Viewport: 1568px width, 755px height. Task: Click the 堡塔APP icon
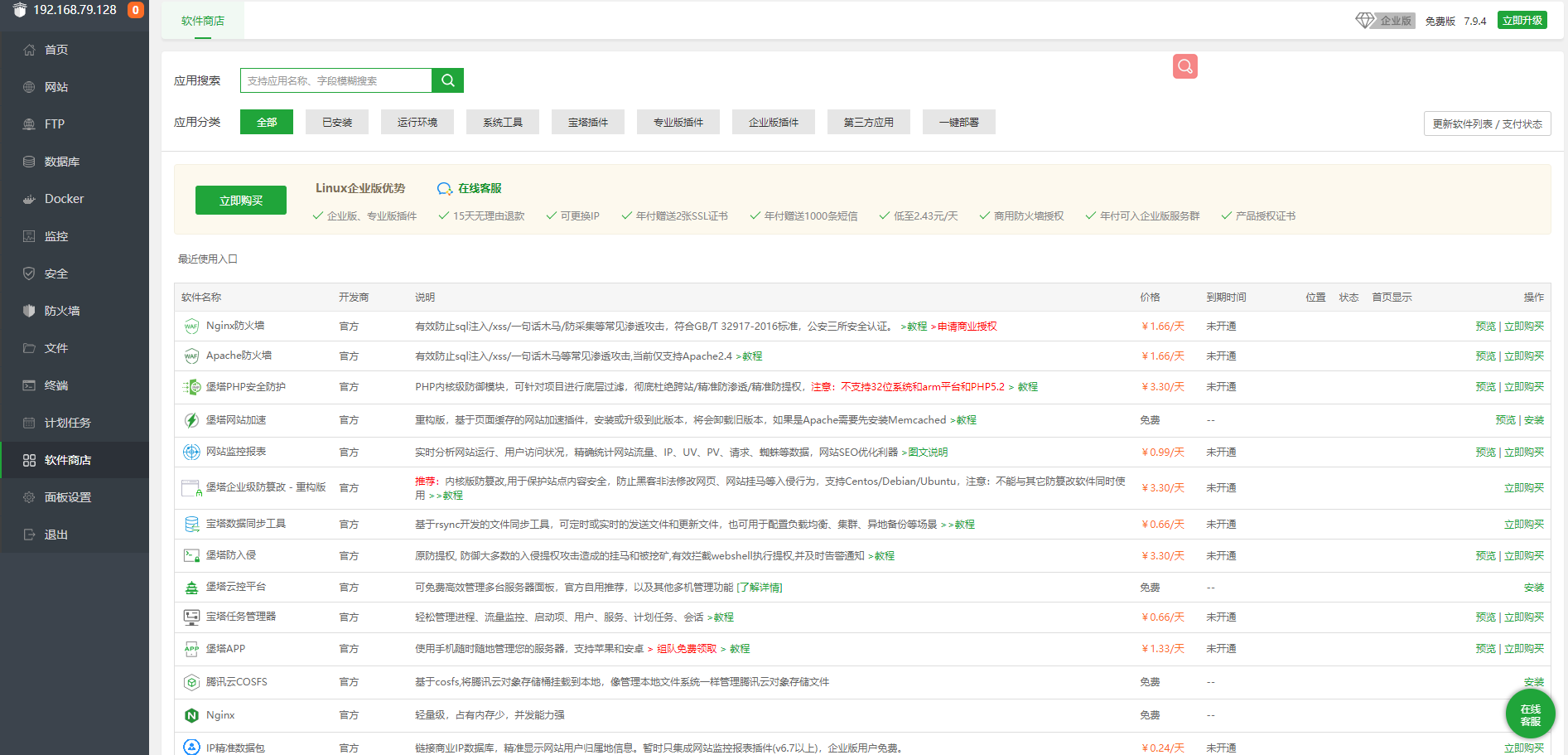191,649
